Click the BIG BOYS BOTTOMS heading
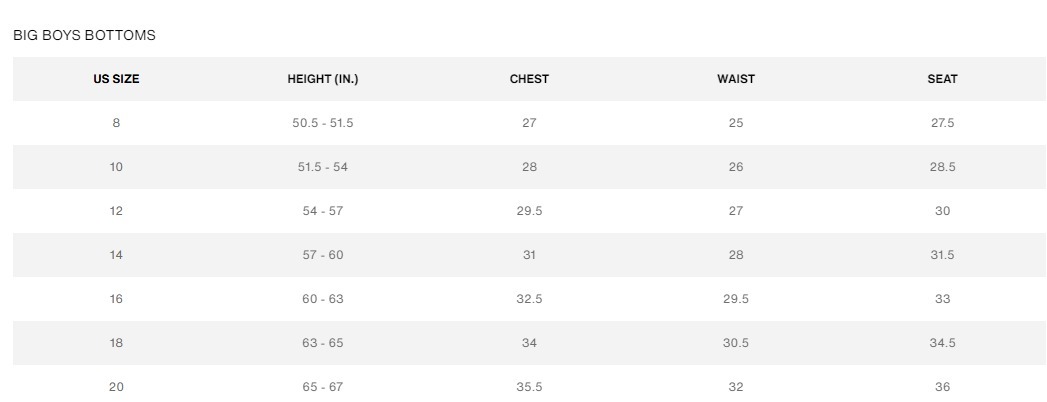 pyautogui.click(x=84, y=35)
